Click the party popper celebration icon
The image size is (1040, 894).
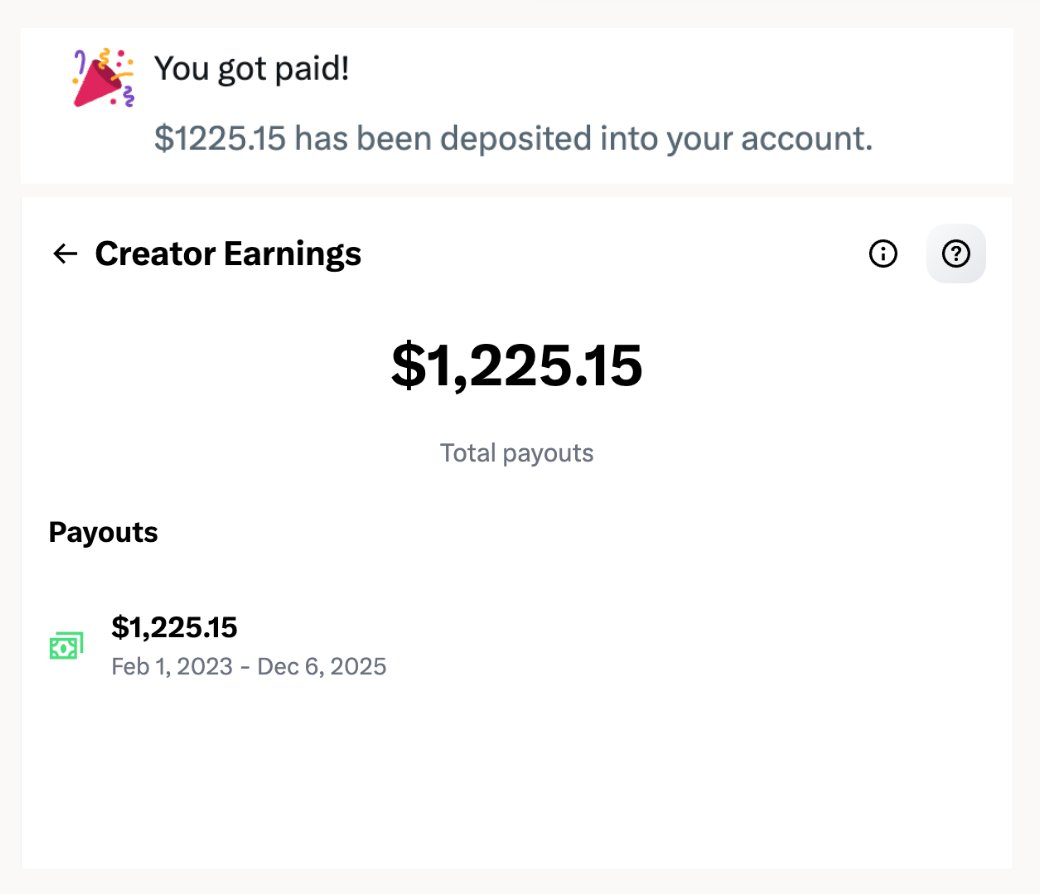[103, 77]
